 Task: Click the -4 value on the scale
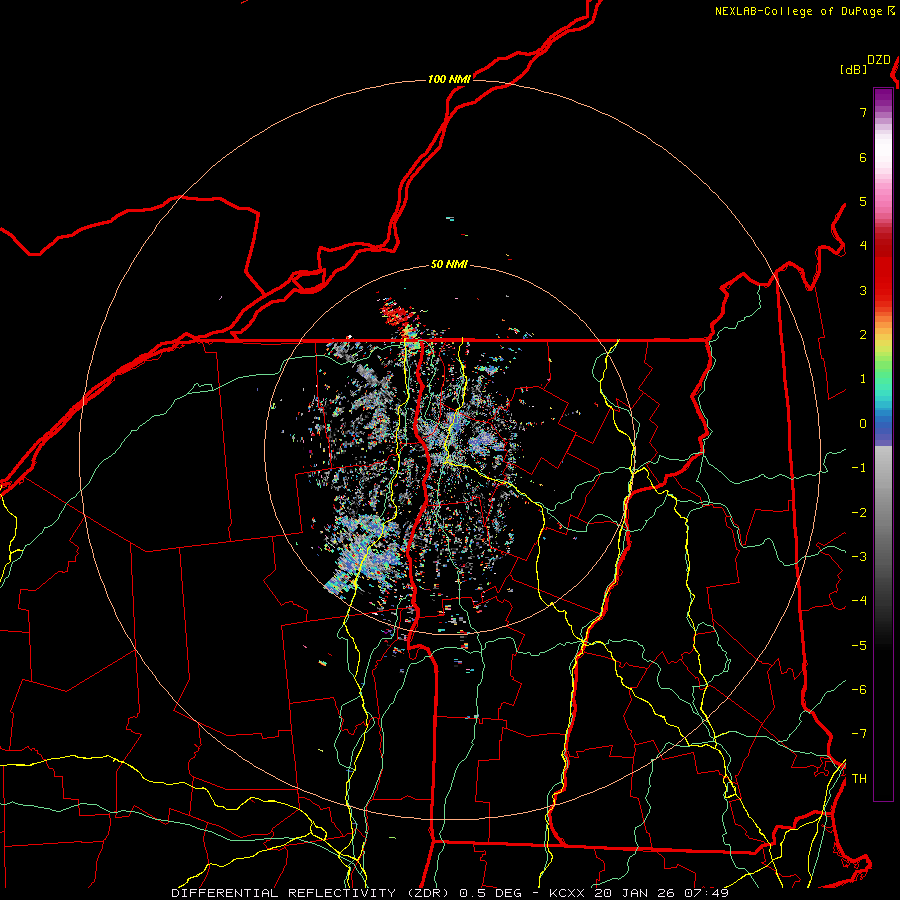[859, 601]
